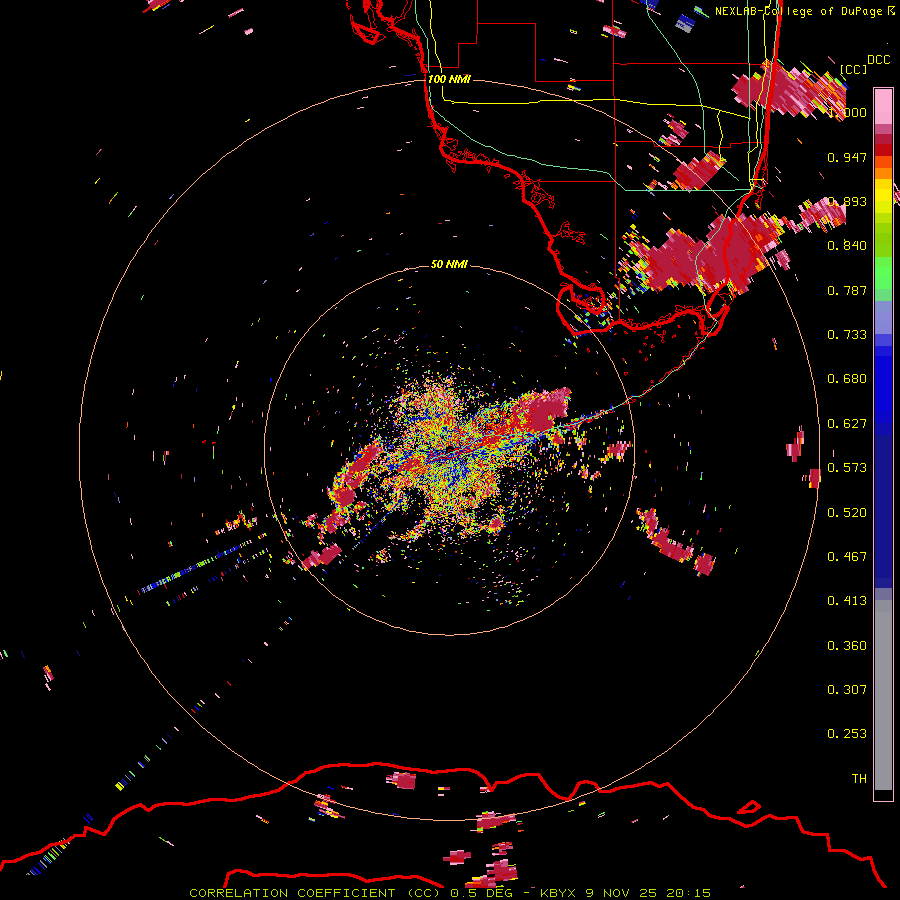Click the NEXLAB-College of DuPage credit text
900x900 pixels.
[798, 11]
